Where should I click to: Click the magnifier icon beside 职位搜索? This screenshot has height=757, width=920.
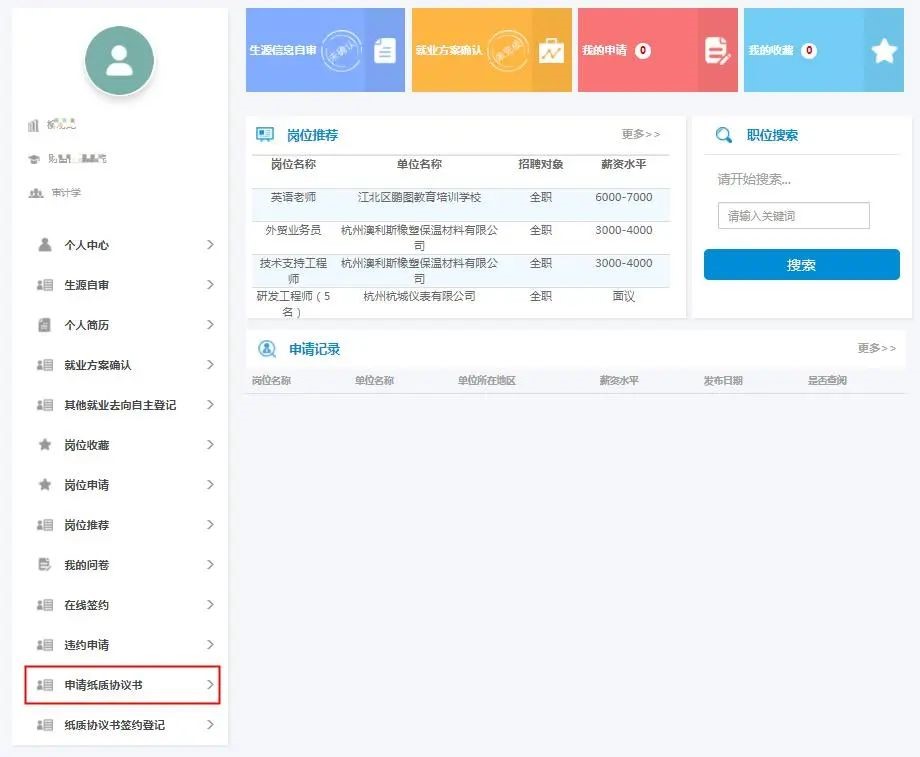point(724,135)
